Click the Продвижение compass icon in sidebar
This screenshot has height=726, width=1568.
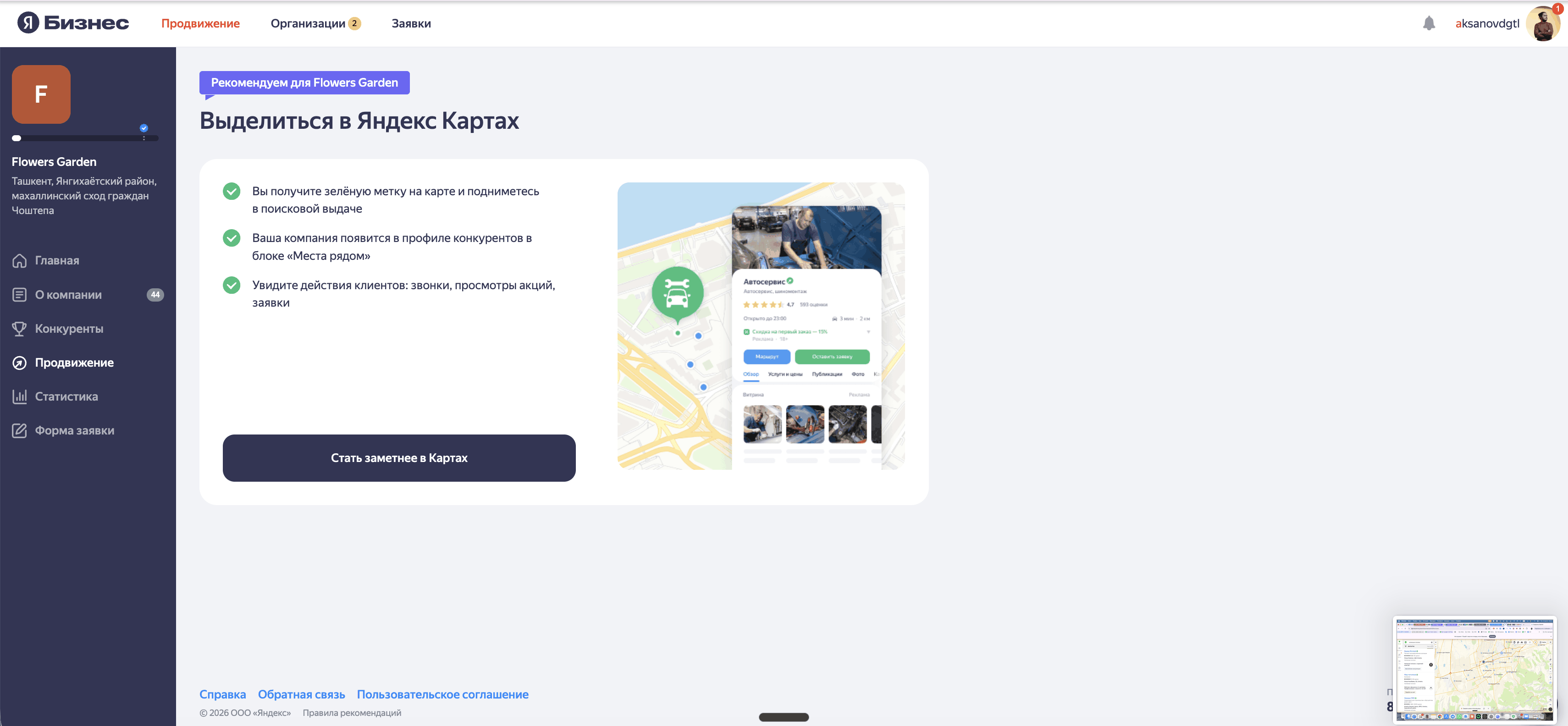[19, 363]
